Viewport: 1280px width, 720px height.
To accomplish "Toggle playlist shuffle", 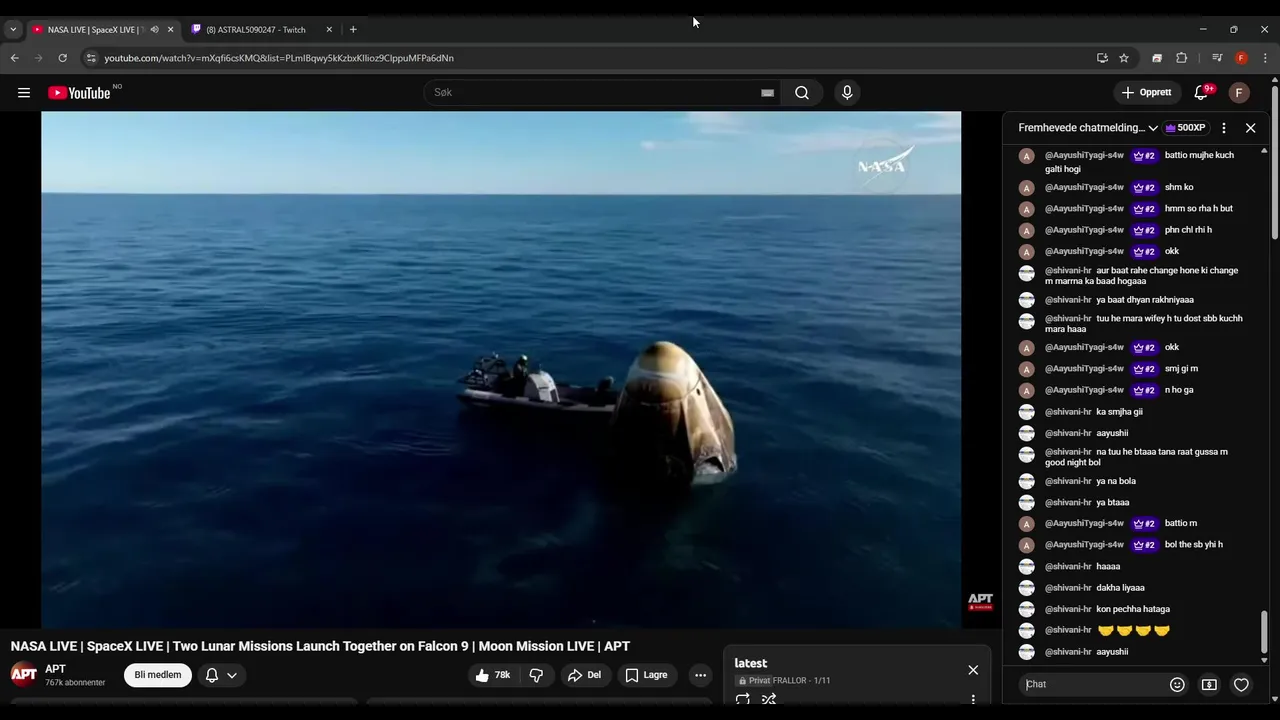I will pyautogui.click(x=769, y=699).
